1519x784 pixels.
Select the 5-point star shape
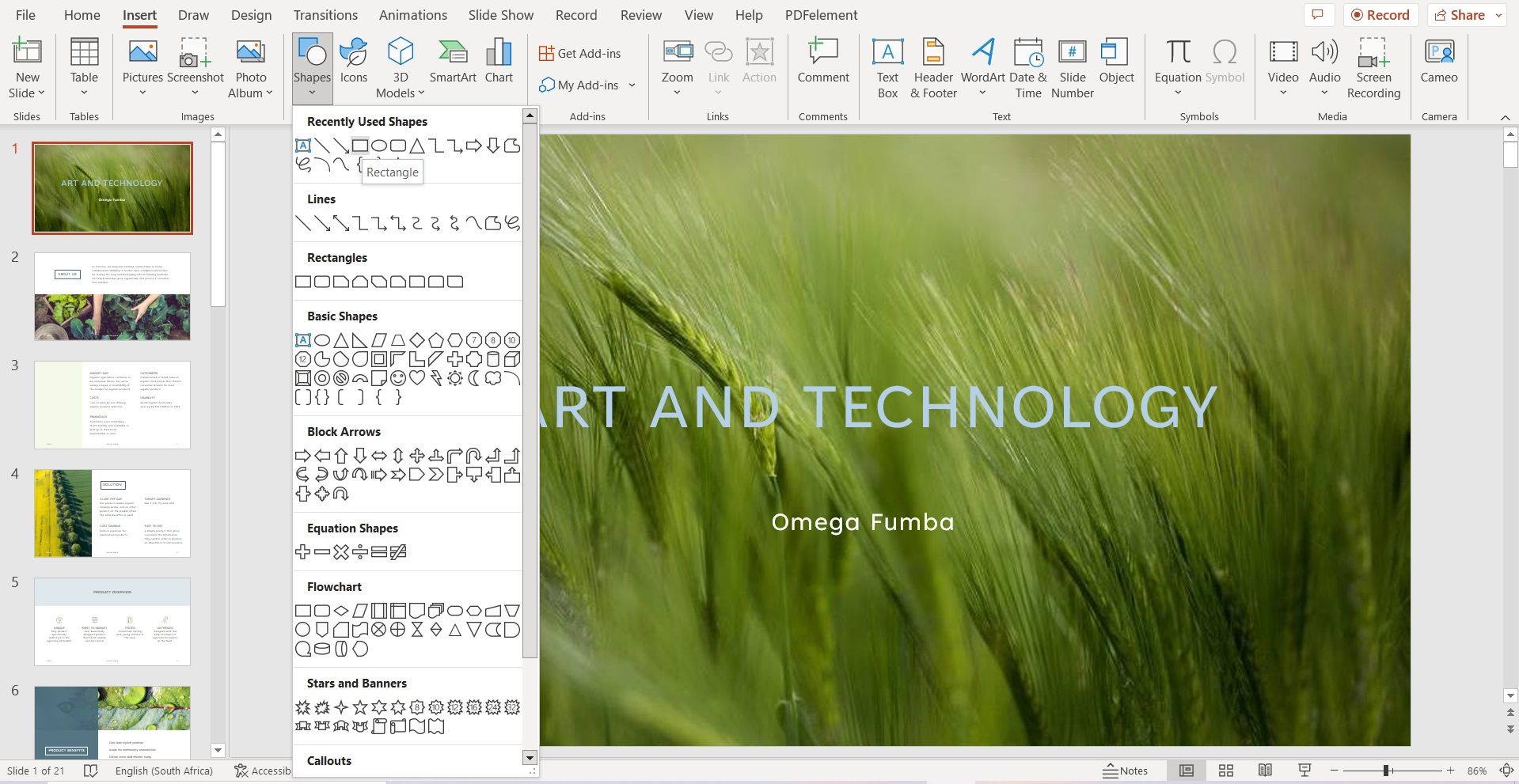[360, 707]
